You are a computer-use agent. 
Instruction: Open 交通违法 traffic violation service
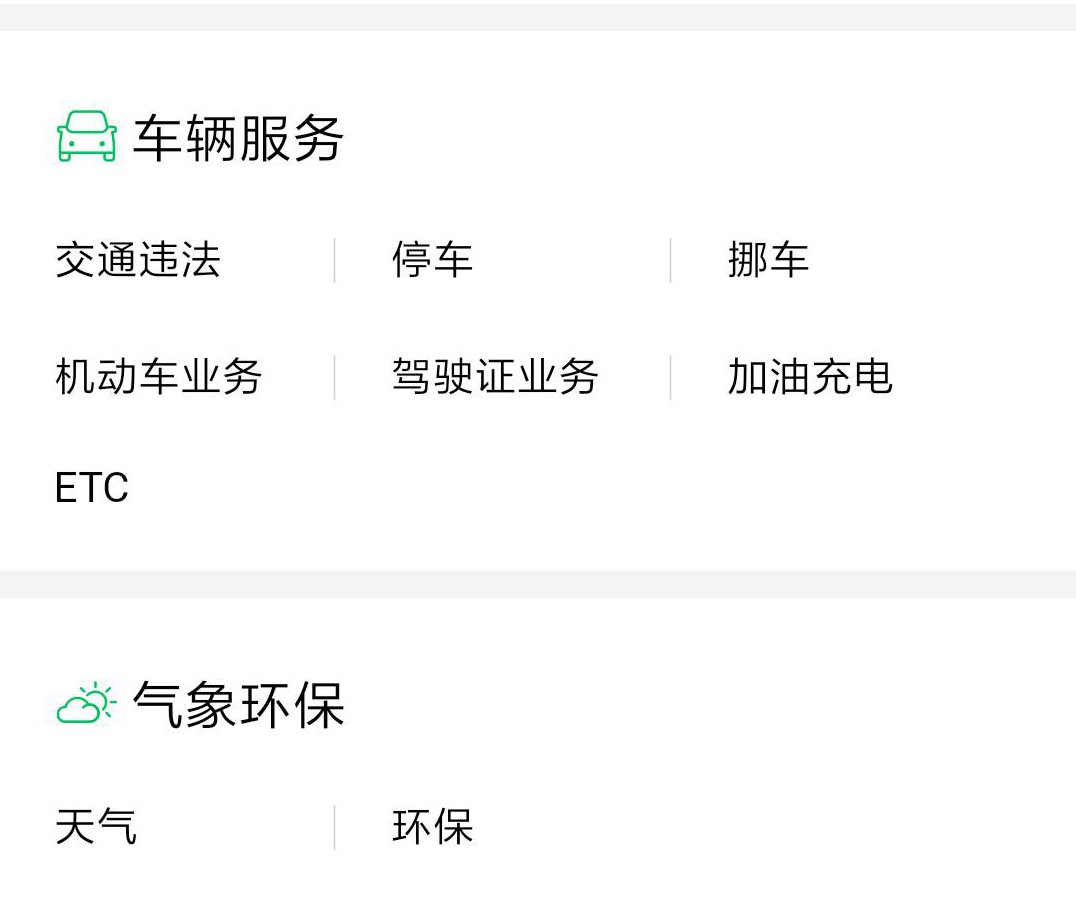tap(138, 260)
